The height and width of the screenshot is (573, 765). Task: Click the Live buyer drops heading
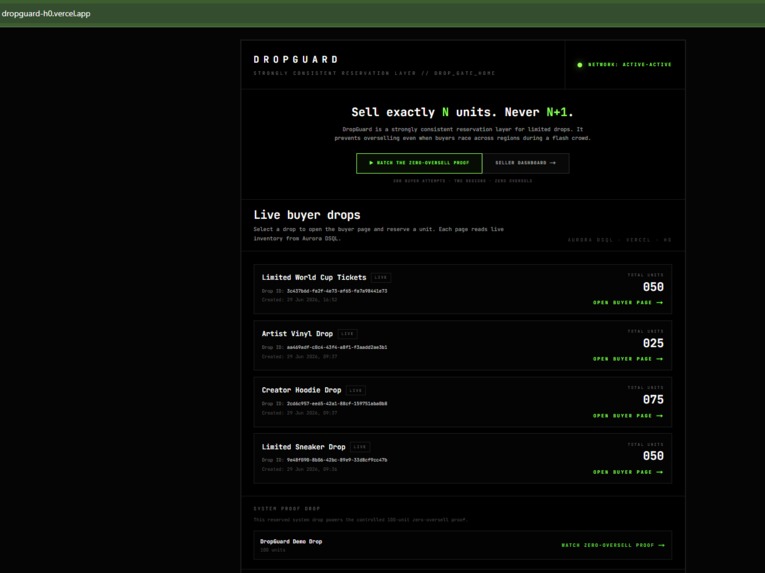pyautogui.click(x=307, y=215)
